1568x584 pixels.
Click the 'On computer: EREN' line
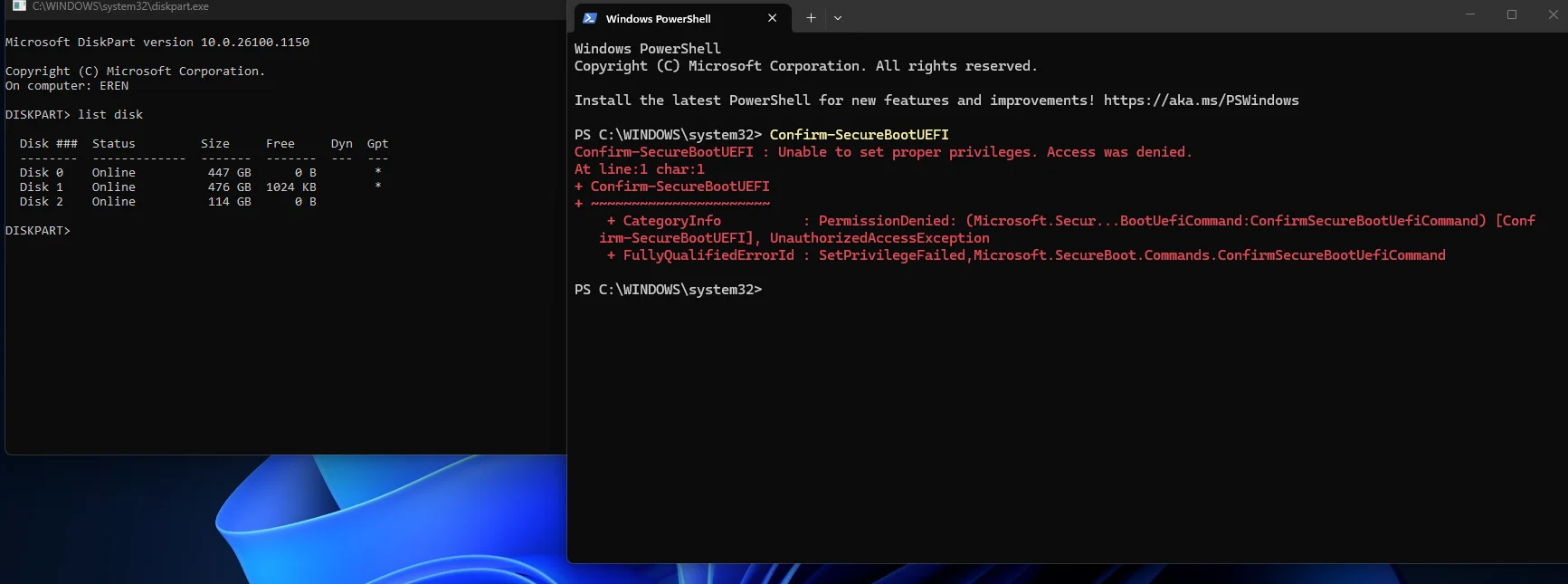pyautogui.click(x=67, y=86)
